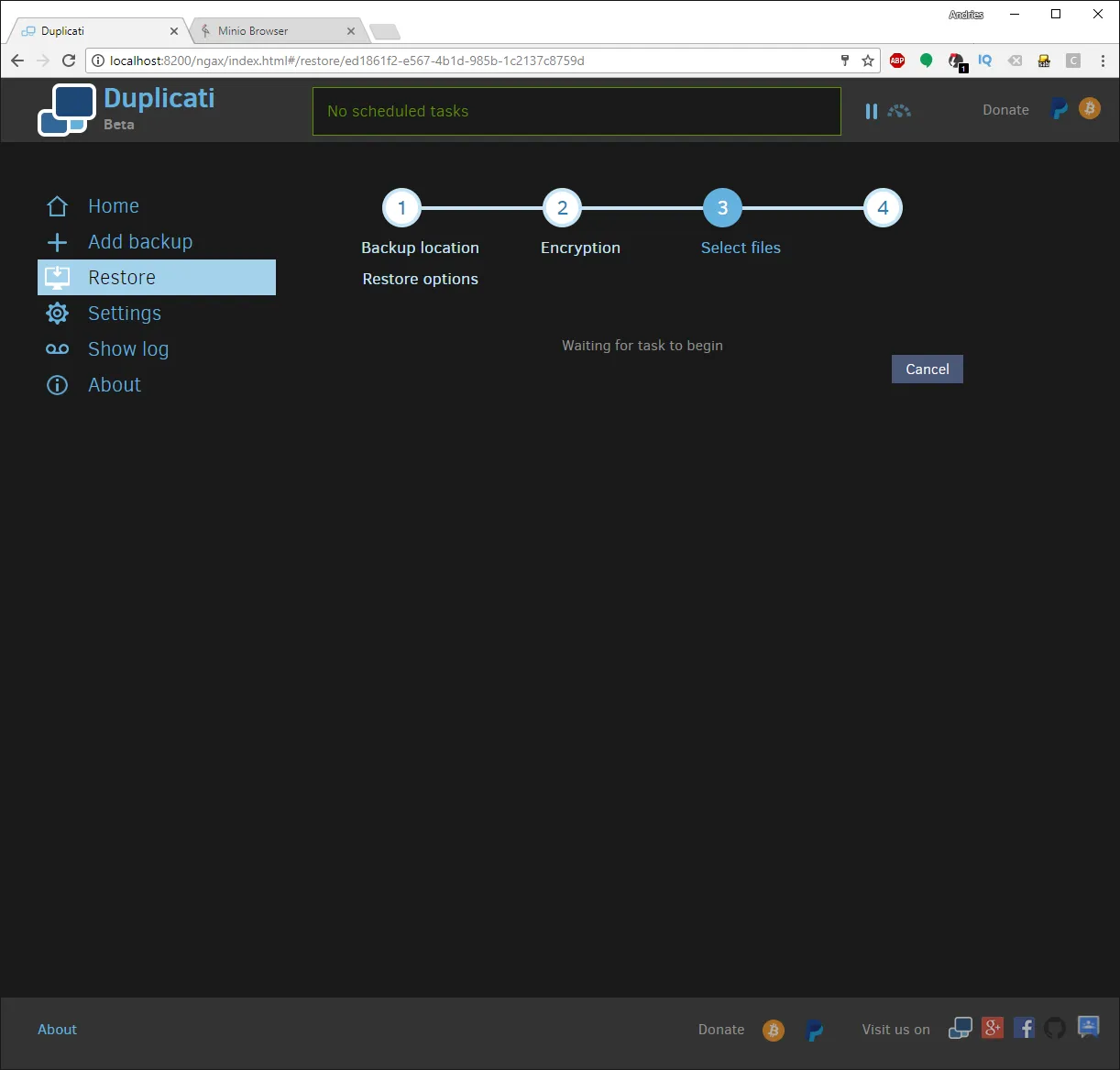1120x1070 pixels.
Task: Reload the page with refresh icon
Action: tap(69, 61)
